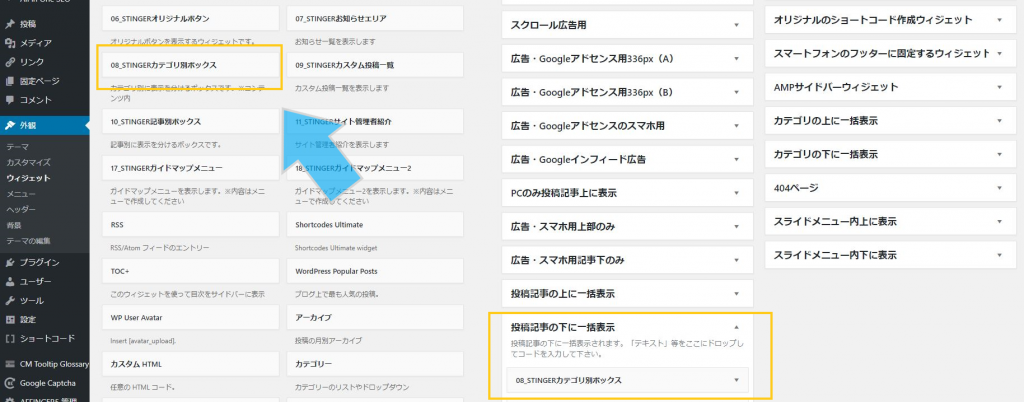Collapse the 投稿記事の下に一括表示 area
Screen dimensions: 1024x402
[x=736, y=327]
